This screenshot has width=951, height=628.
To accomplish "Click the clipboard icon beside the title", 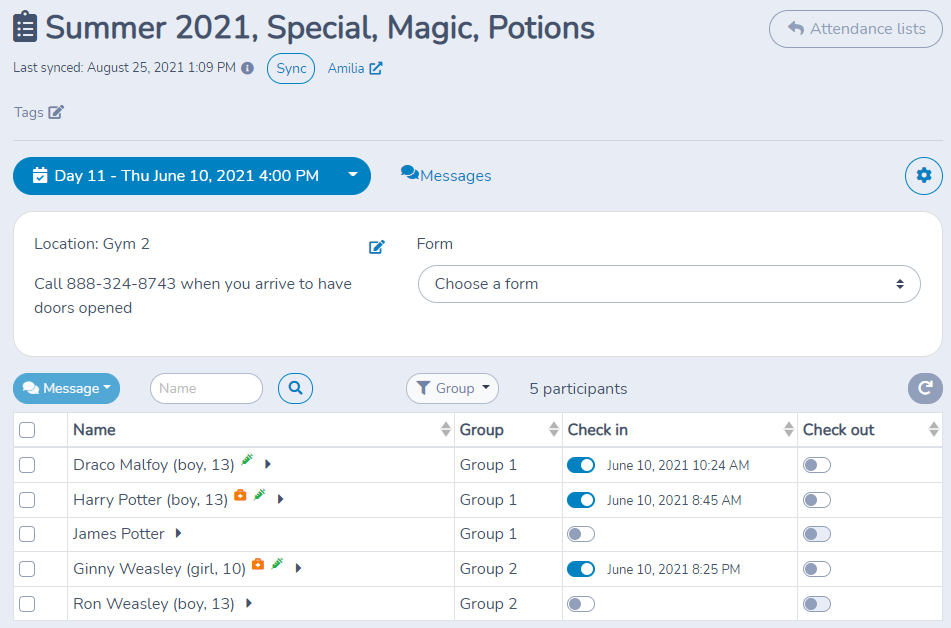I will point(25,27).
